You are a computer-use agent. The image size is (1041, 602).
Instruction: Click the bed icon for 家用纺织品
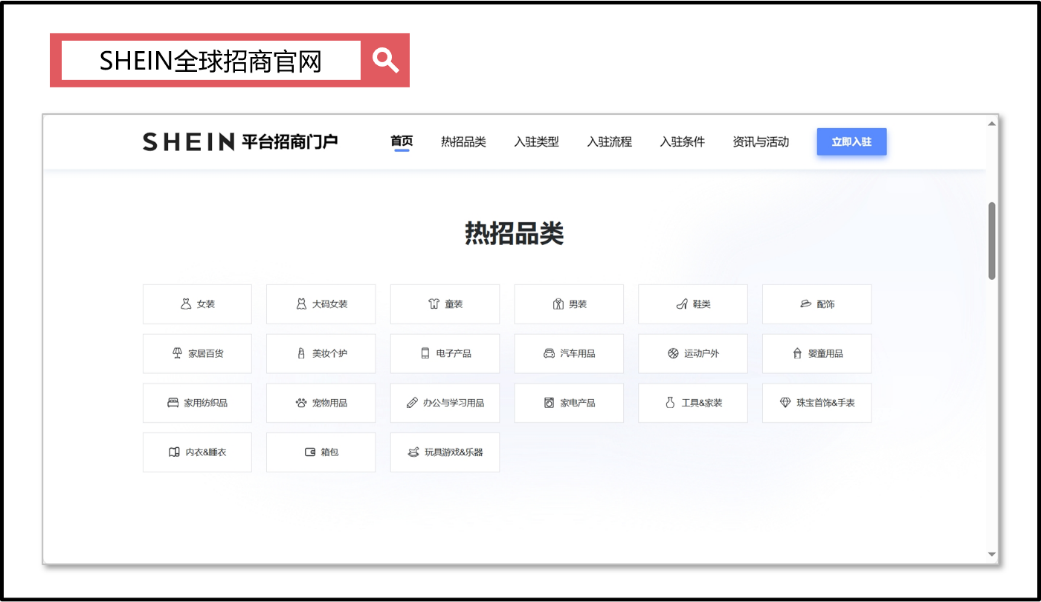(x=173, y=402)
